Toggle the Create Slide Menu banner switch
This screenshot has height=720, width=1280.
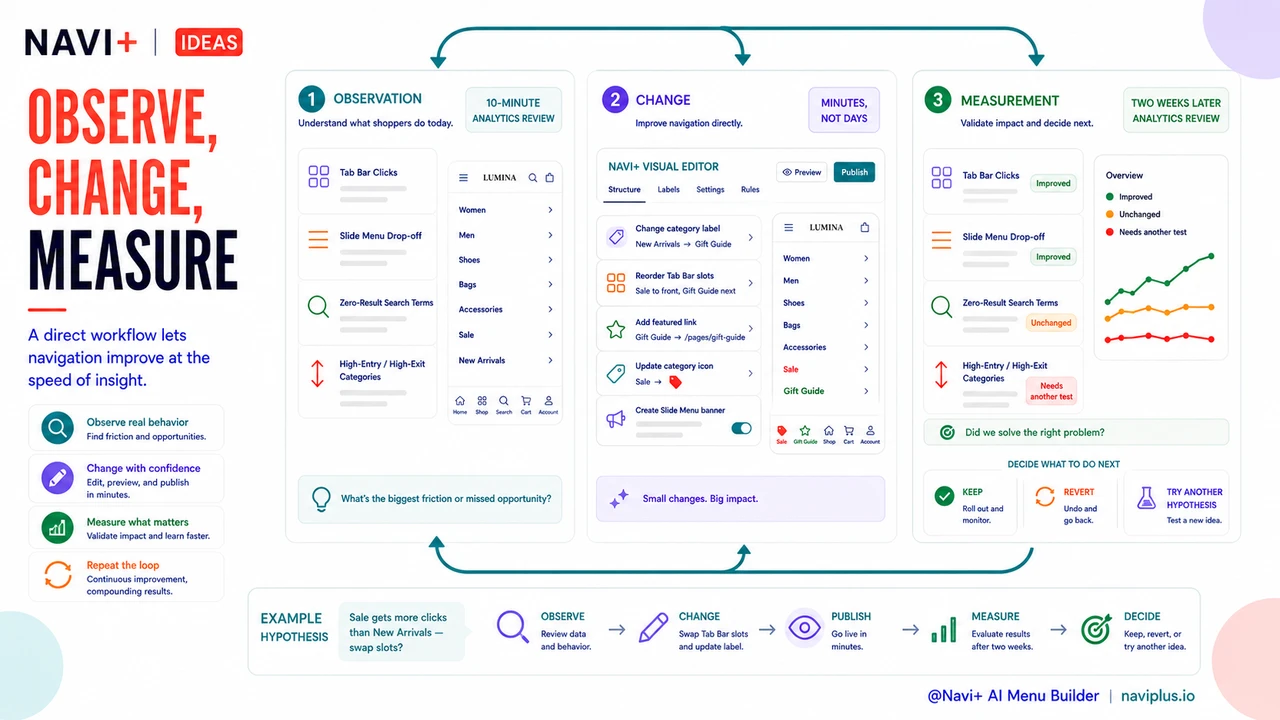[741, 428]
